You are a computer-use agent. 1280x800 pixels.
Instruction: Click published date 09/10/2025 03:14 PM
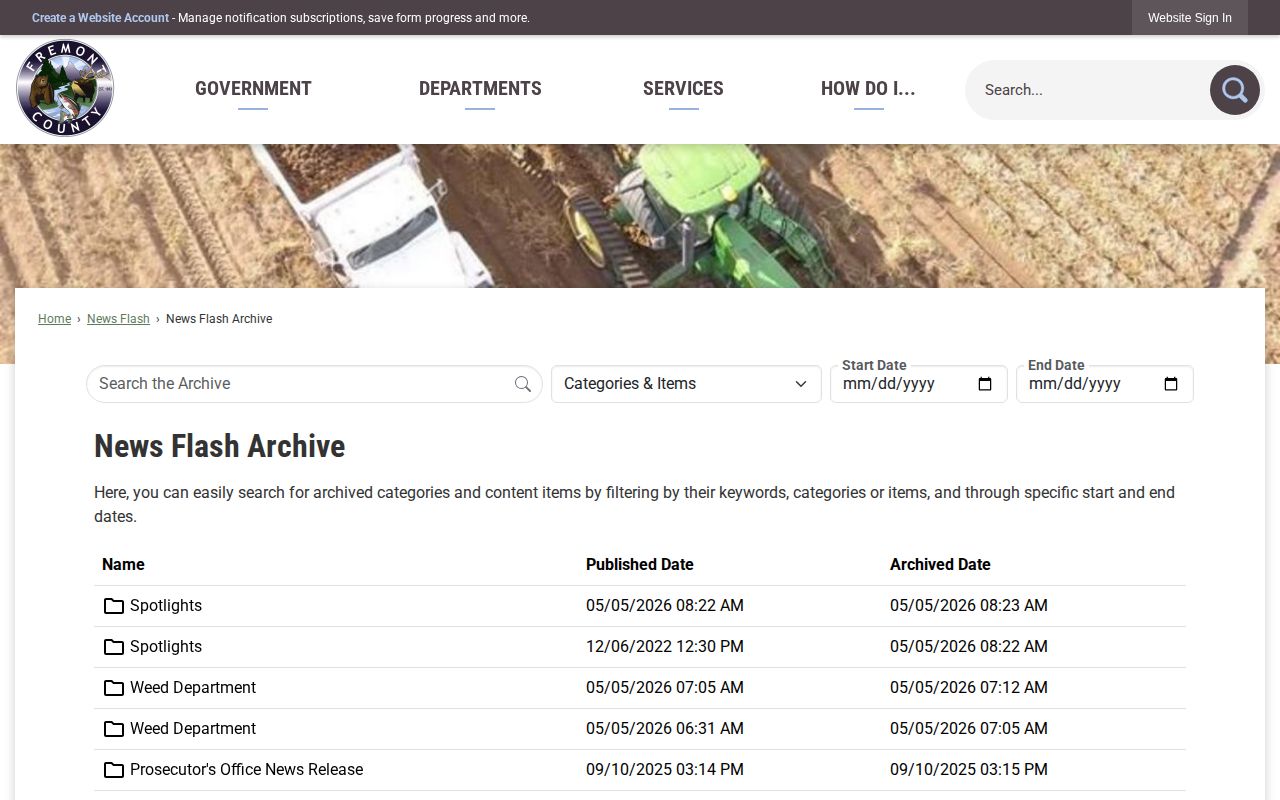point(665,770)
